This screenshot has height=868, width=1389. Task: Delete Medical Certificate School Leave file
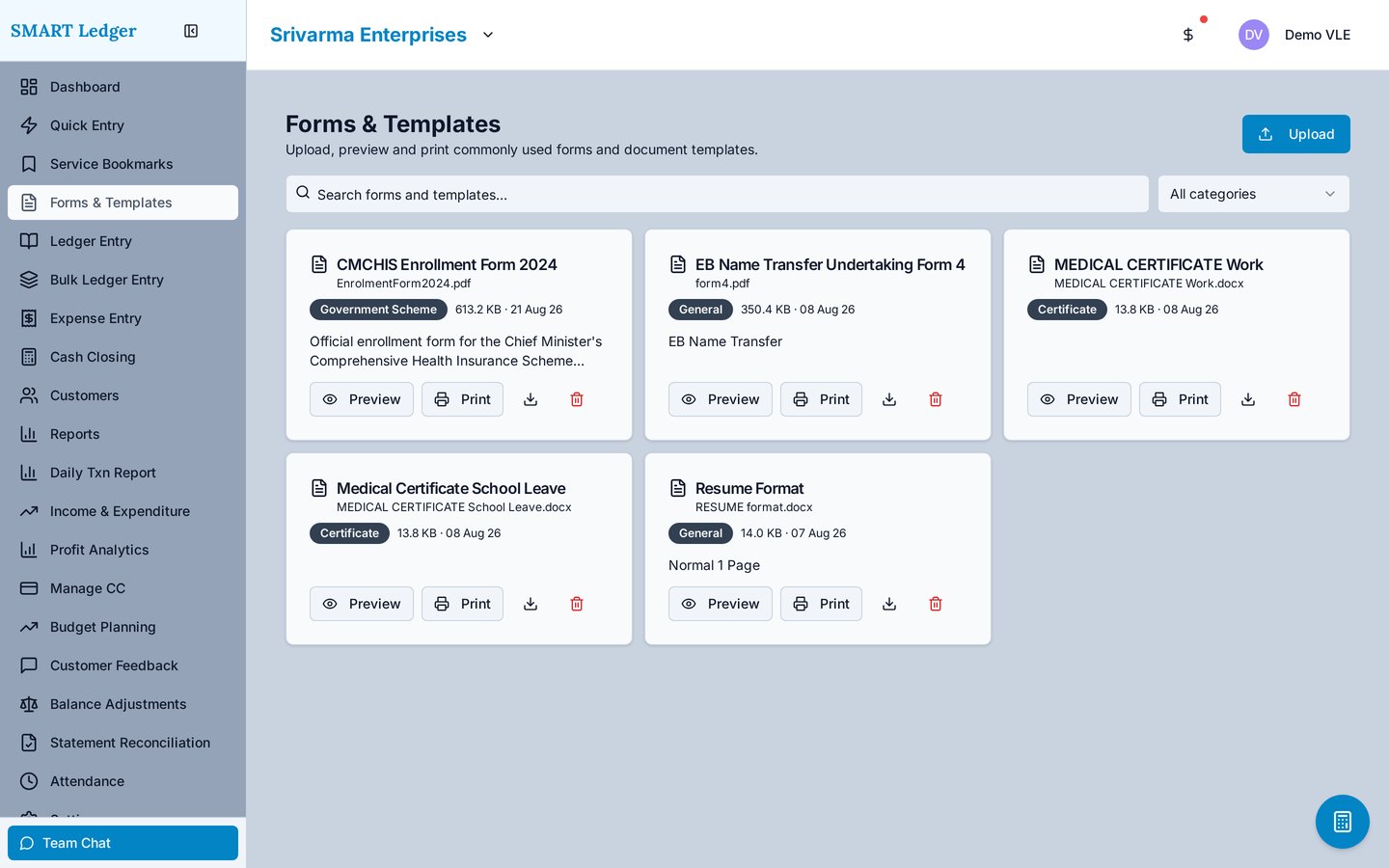coord(577,604)
